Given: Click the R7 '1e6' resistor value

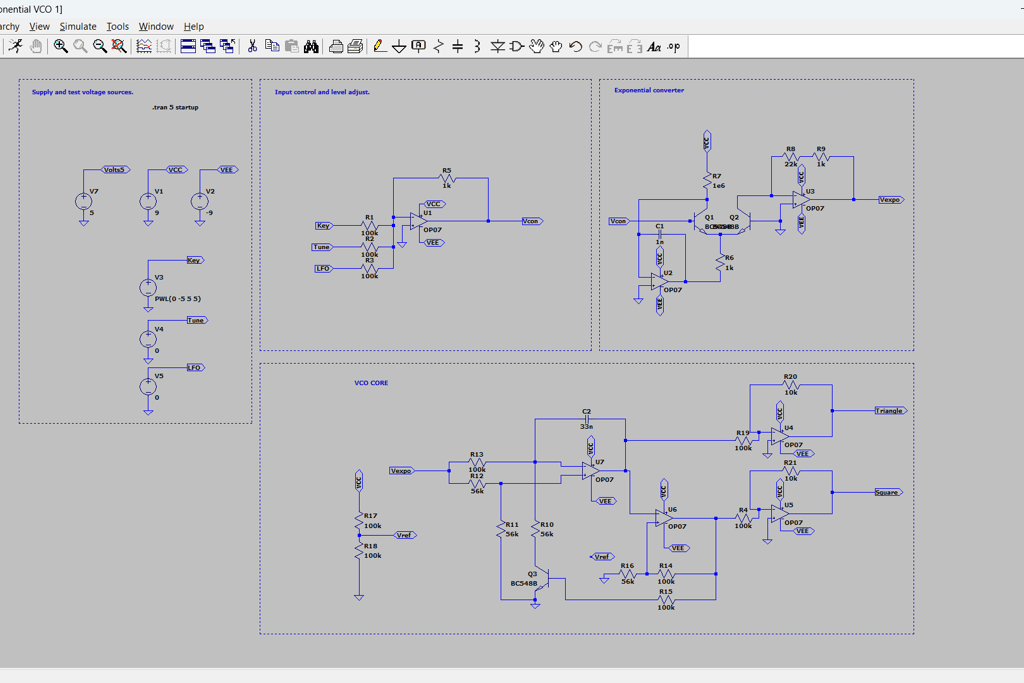Looking at the screenshot, I should coord(718,185).
